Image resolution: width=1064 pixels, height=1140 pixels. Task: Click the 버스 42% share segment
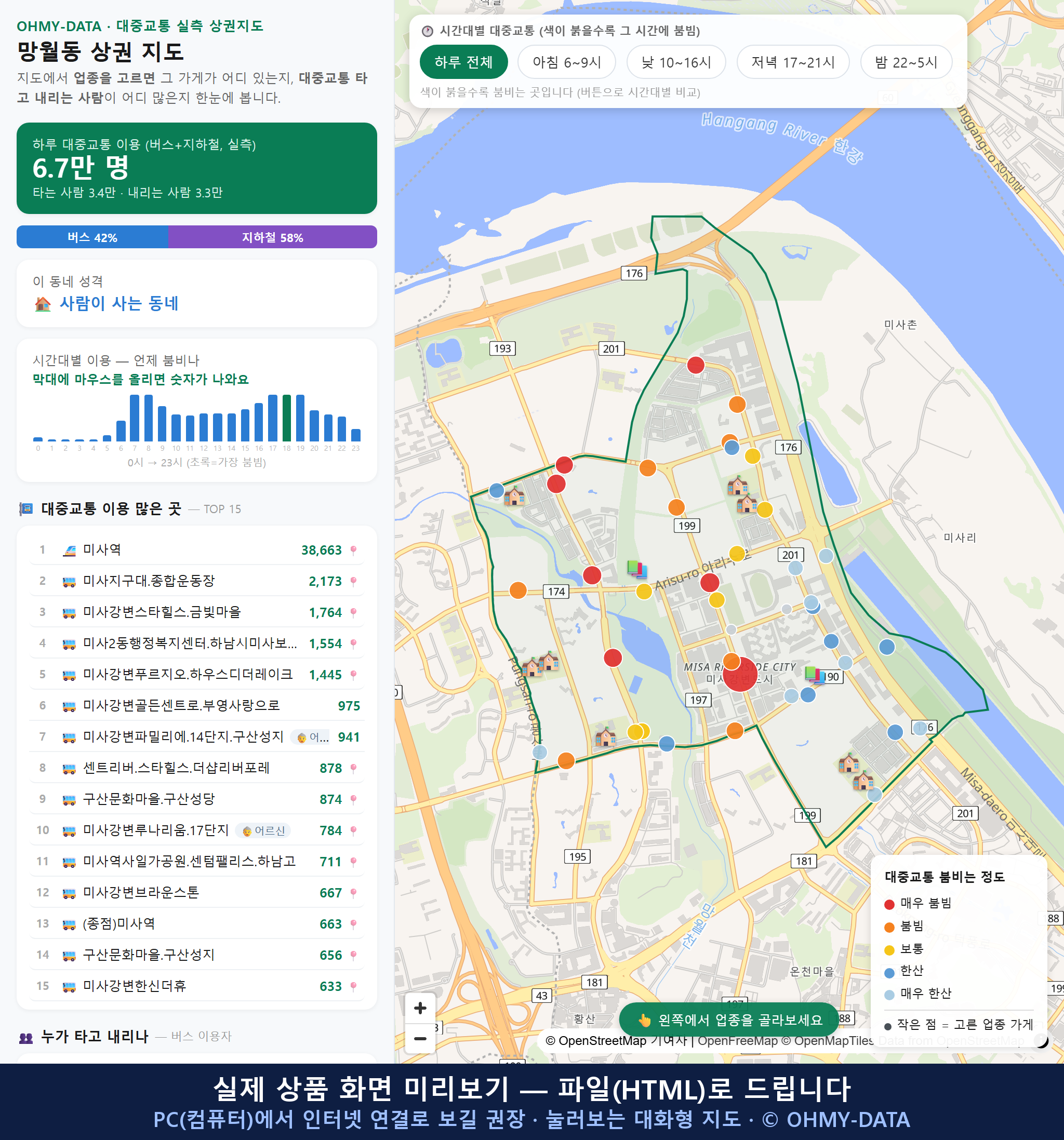point(92,237)
